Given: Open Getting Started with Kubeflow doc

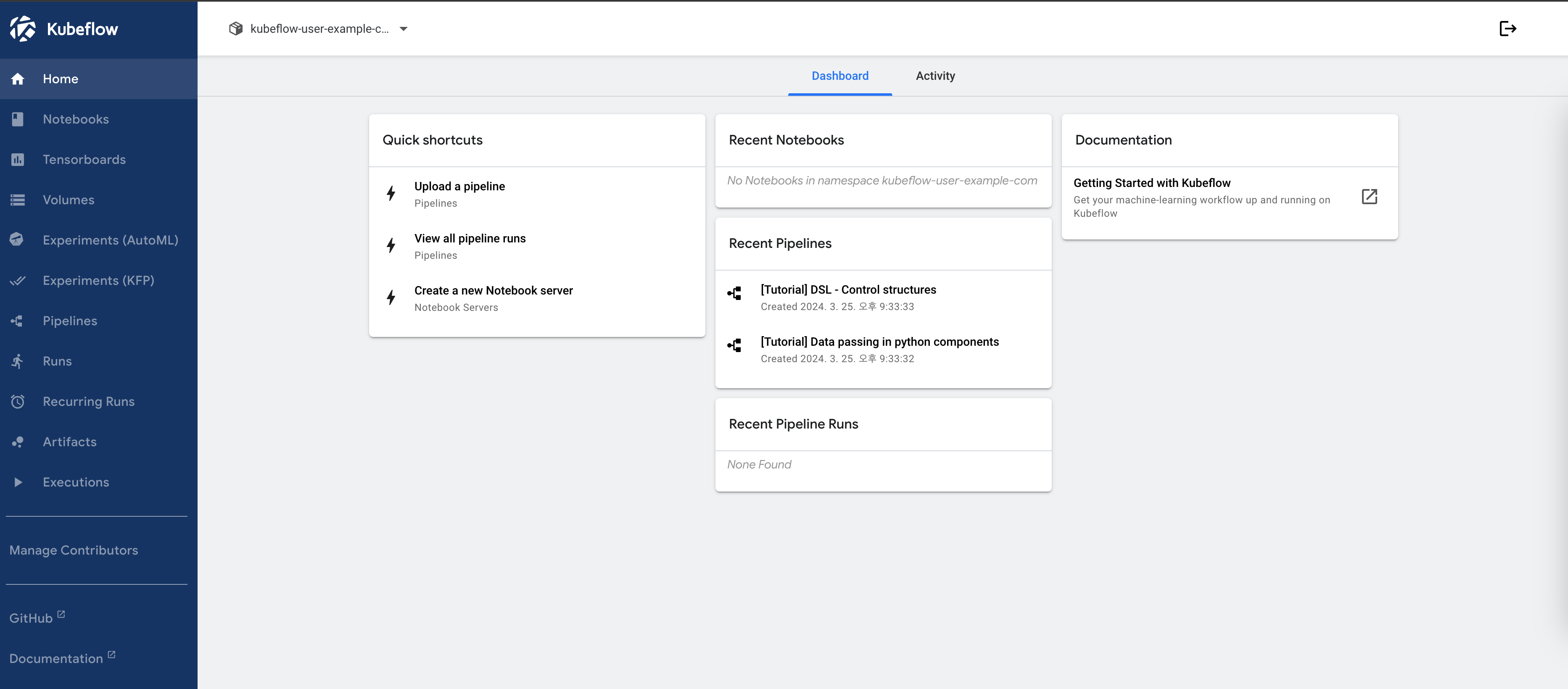Looking at the screenshot, I should [x=1230, y=197].
